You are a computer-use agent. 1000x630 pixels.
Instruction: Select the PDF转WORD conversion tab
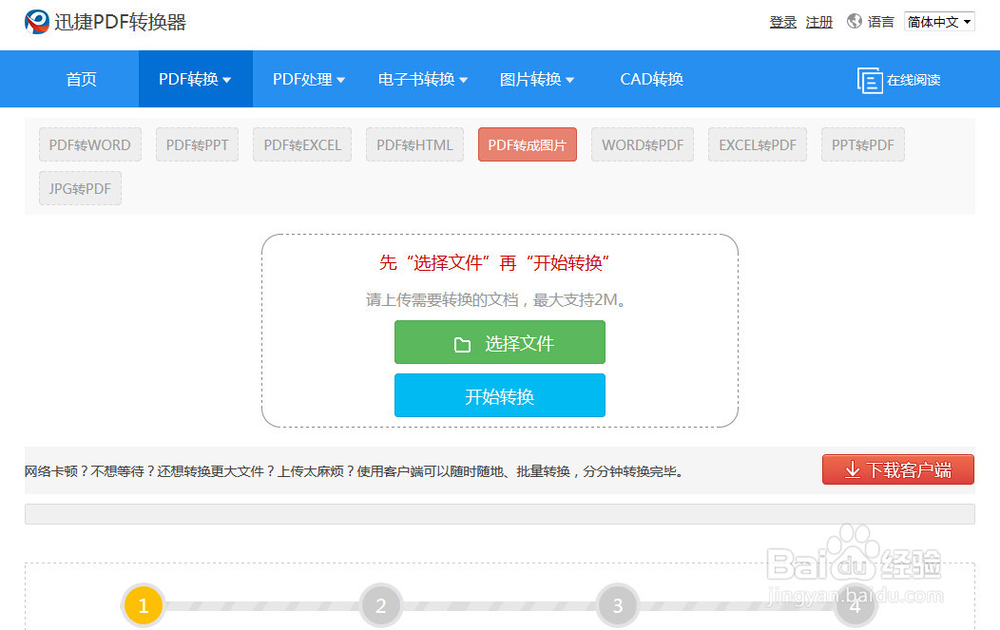click(90, 144)
